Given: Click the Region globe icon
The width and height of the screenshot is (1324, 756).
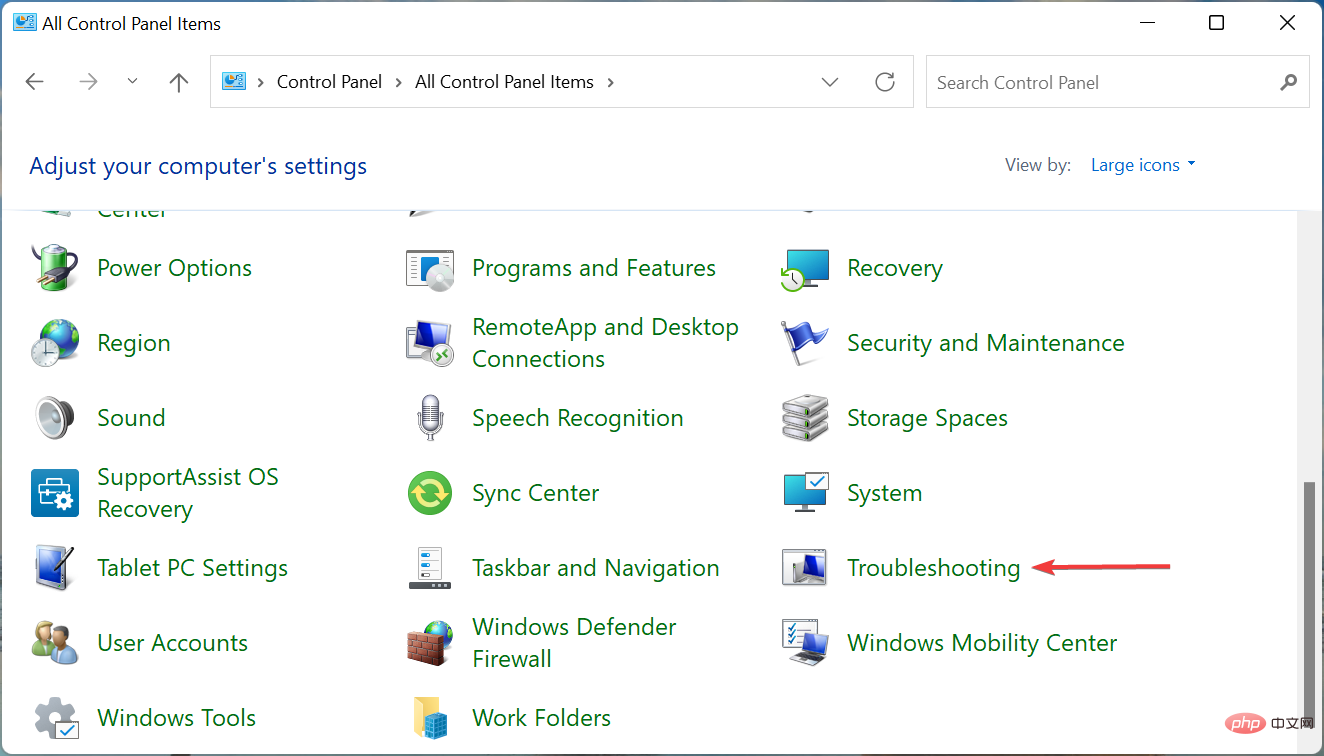Looking at the screenshot, I should 55,343.
